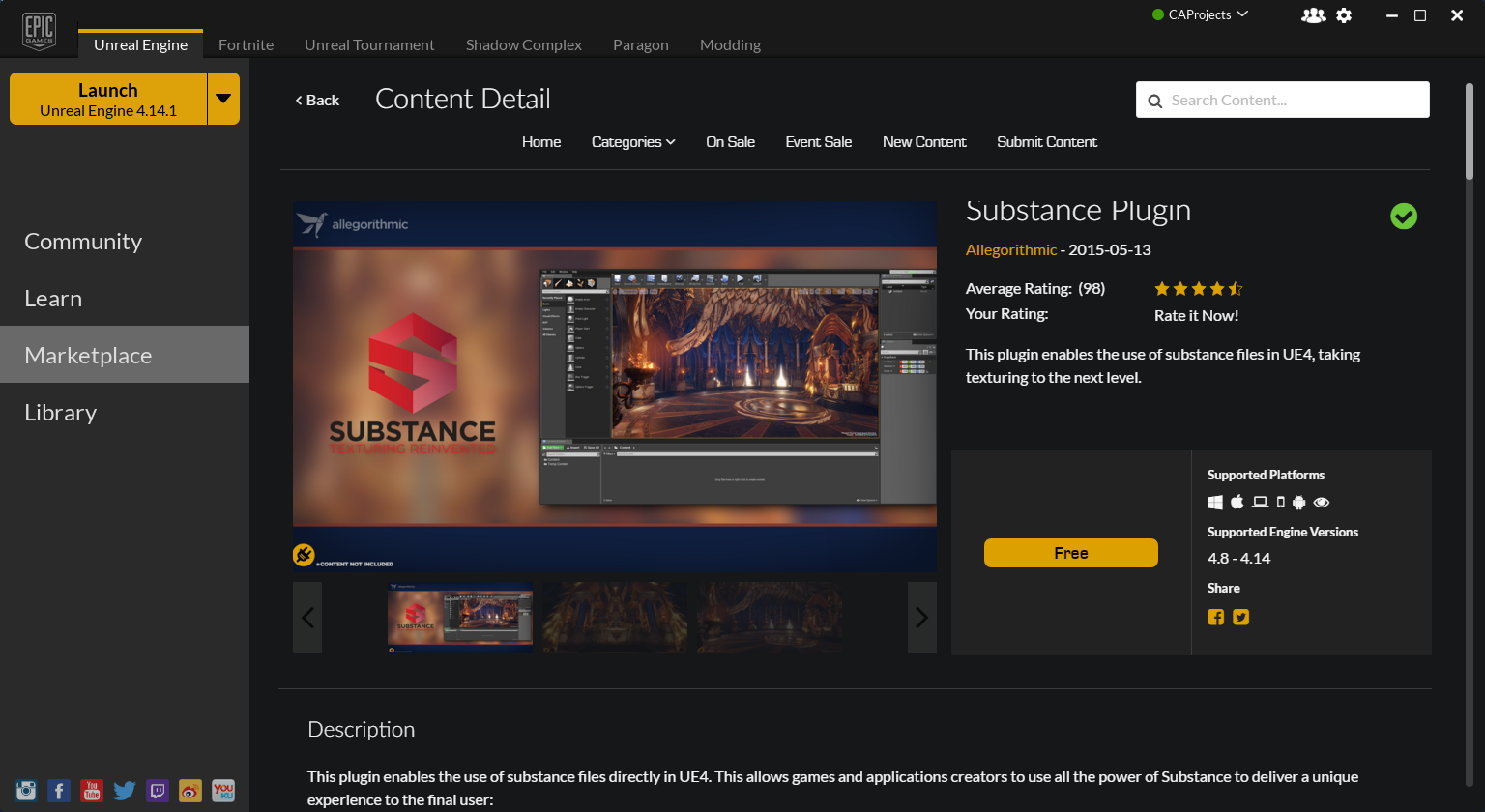
Task: View New Content
Action: pyautogui.click(x=924, y=142)
